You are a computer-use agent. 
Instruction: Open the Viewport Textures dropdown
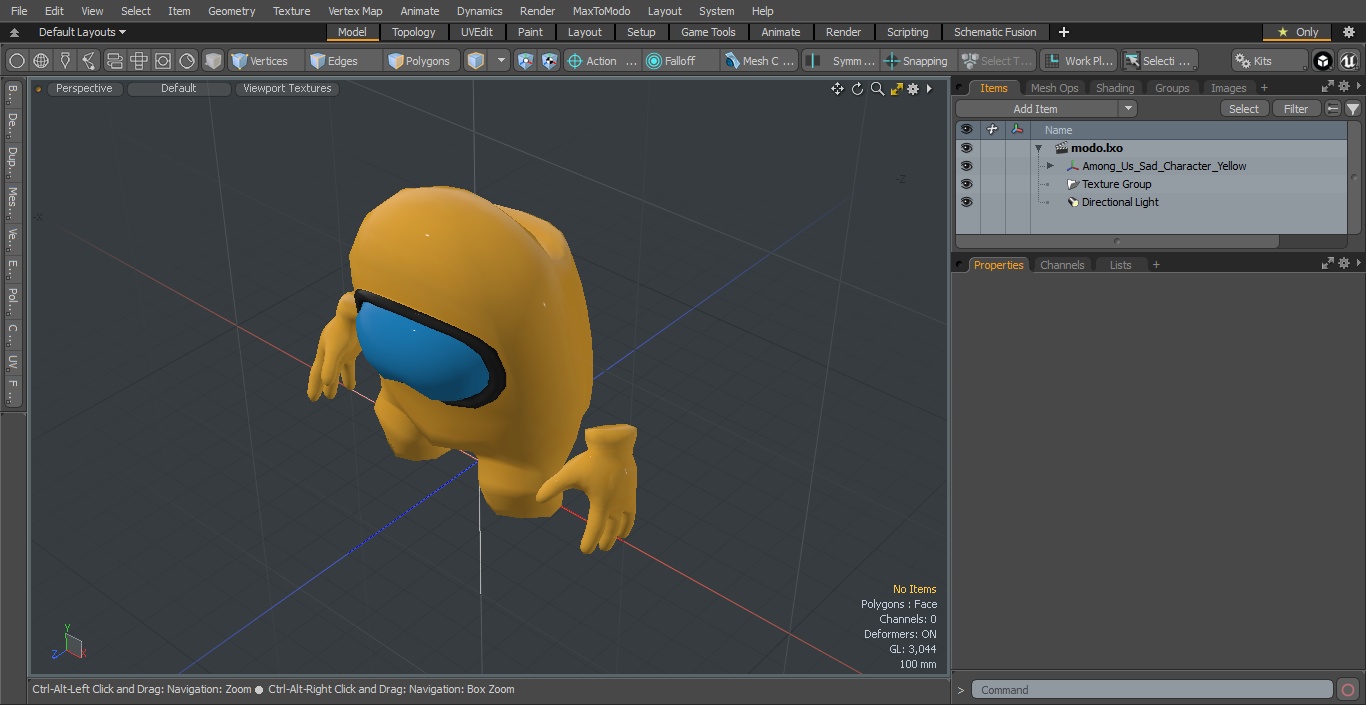tap(287, 88)
